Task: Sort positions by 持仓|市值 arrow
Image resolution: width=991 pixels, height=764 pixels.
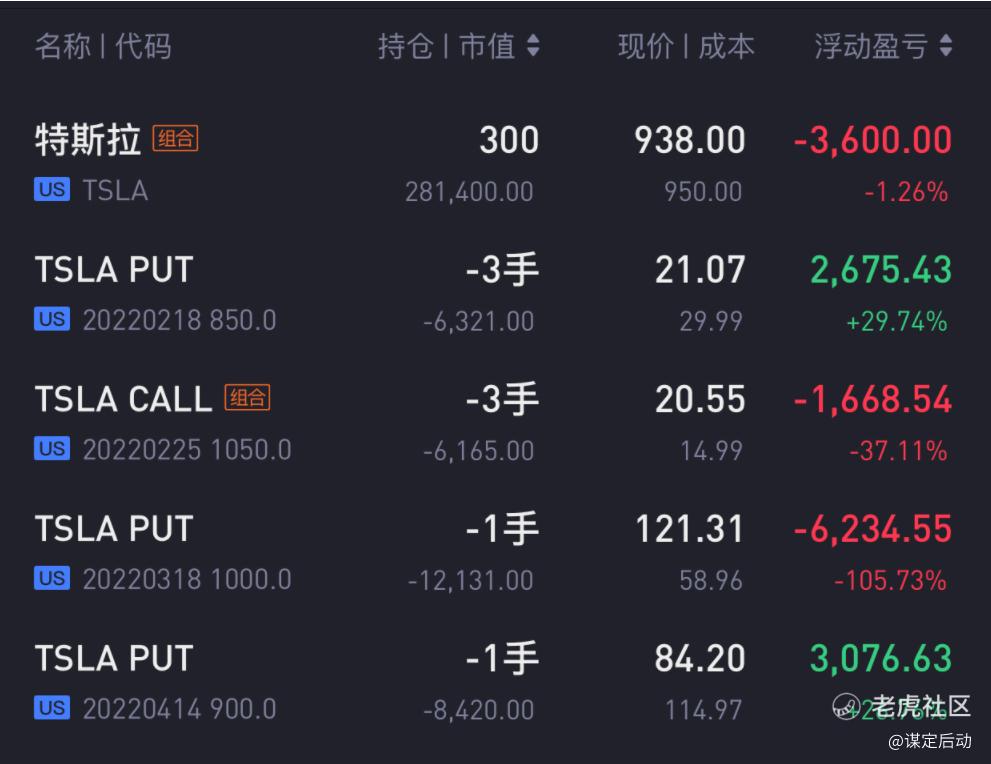Action: pyautogui.click(x=533, y=46)
